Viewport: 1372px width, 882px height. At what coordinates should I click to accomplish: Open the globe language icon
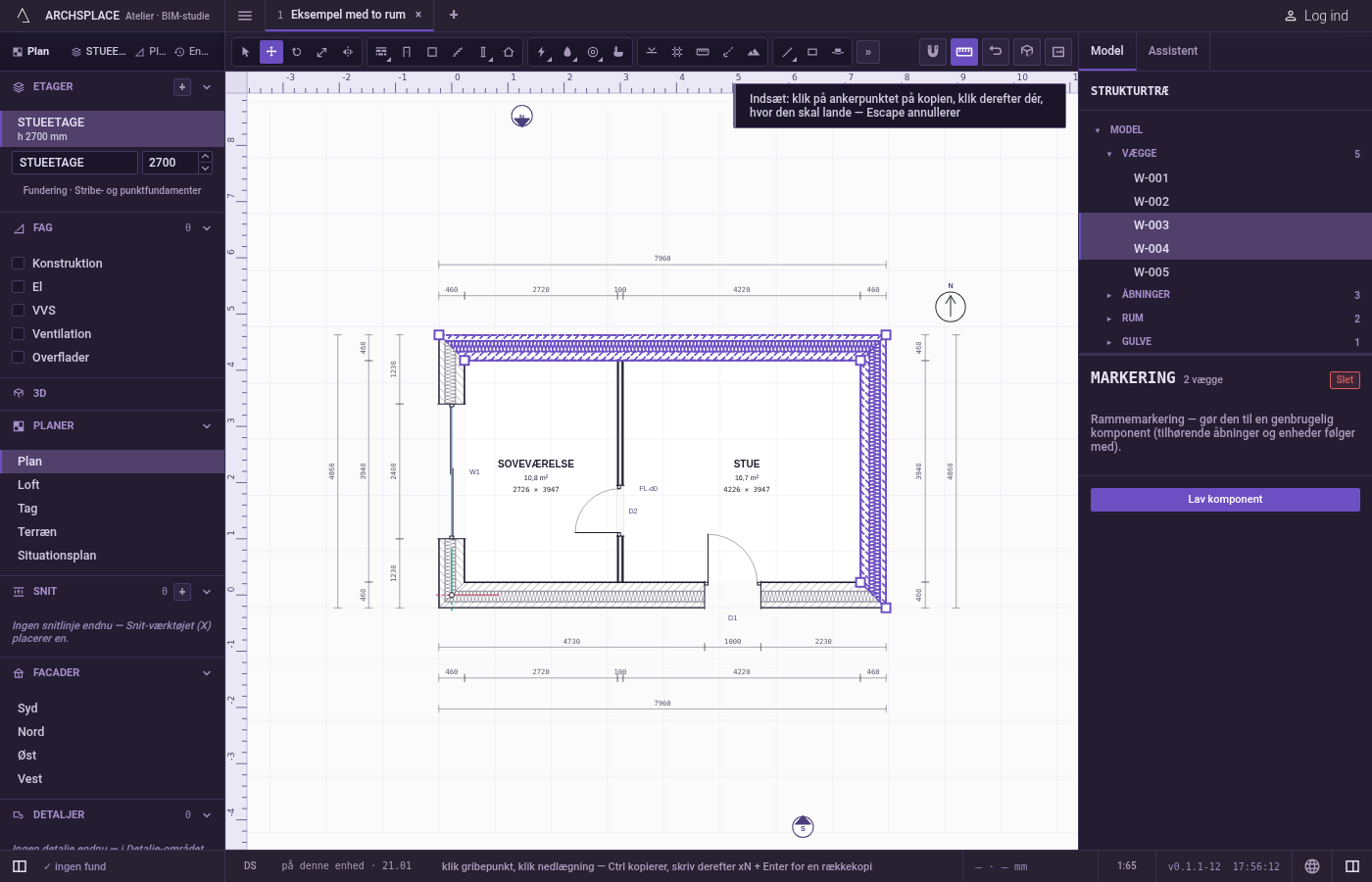click(x=1312, y=866)
